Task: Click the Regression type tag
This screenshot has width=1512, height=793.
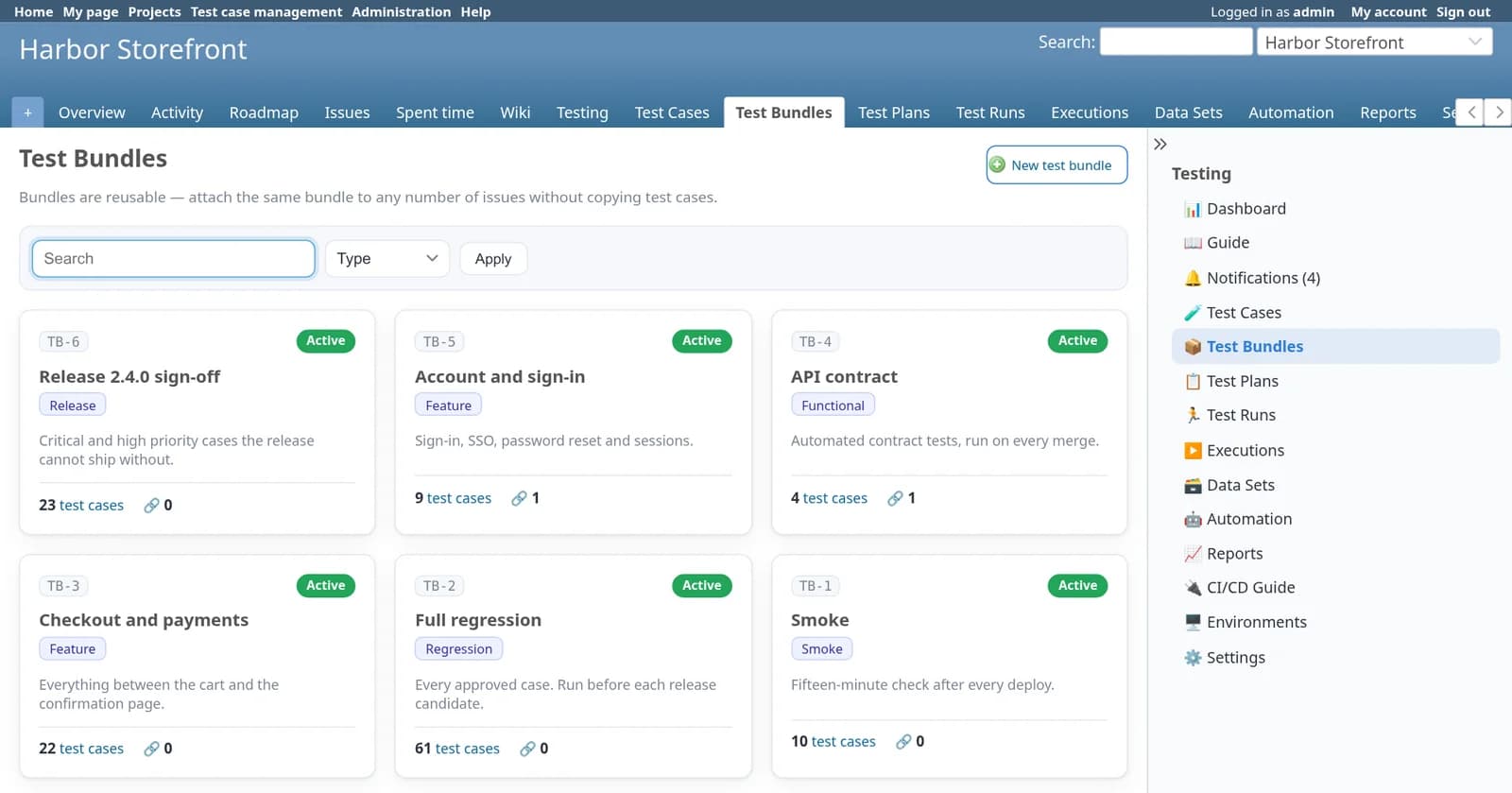Action: click(459, 649)
